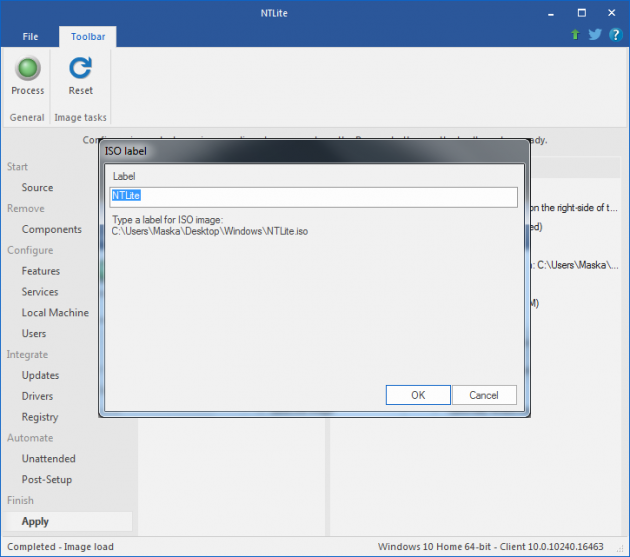The height and width of the screenshot is (557, 630).
Task: Open the Twitter bird icon
Action: click(595, 35)
